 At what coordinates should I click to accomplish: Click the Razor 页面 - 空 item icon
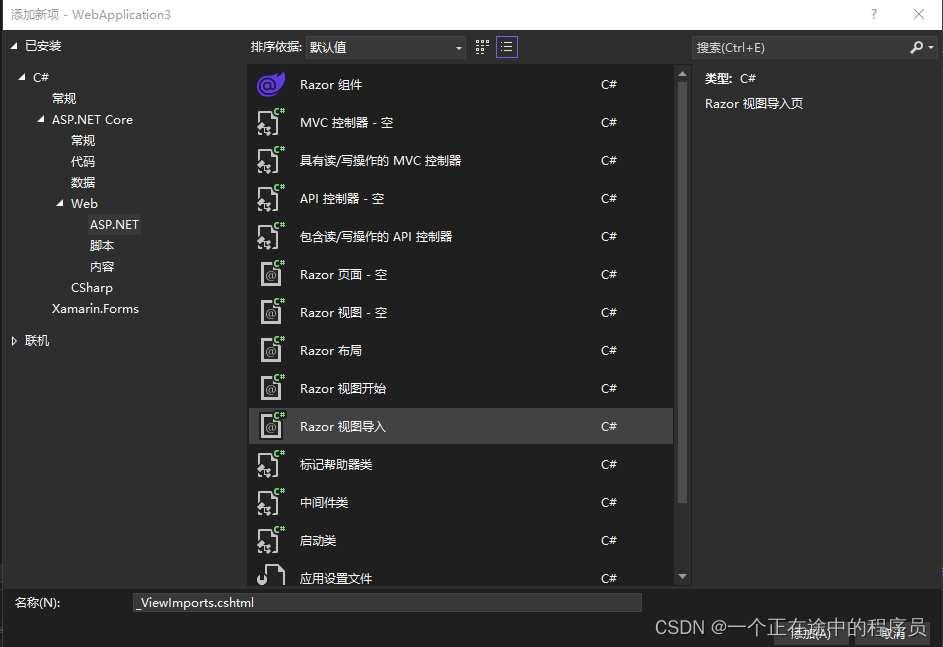[x=271, y=274]
